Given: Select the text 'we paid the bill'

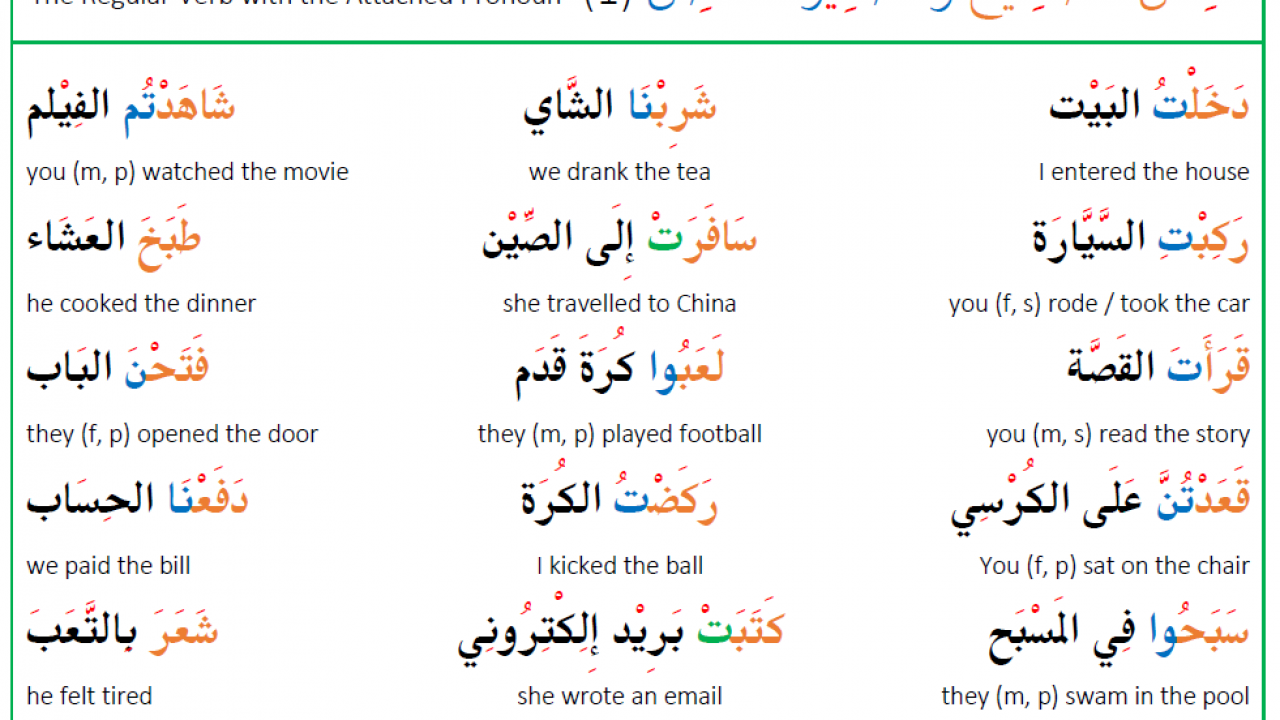Looking at the screenshot, I should pos(109,566).
